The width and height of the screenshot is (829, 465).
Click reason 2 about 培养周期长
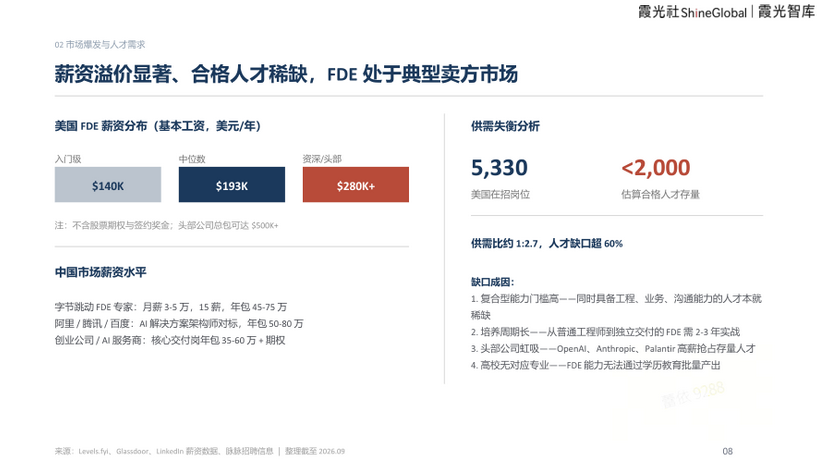[x=605, y=332]
